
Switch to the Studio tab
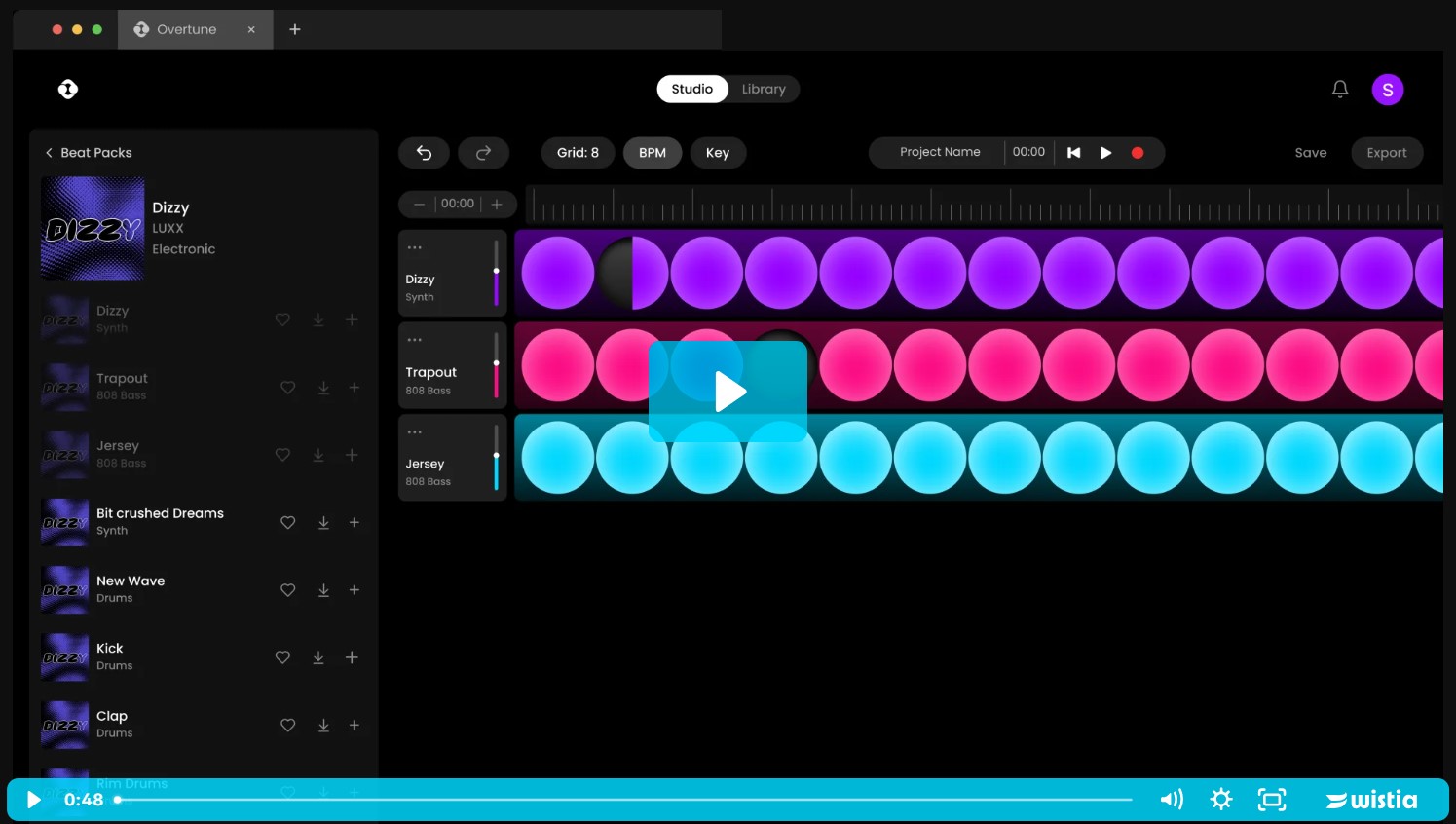point(692,89)
